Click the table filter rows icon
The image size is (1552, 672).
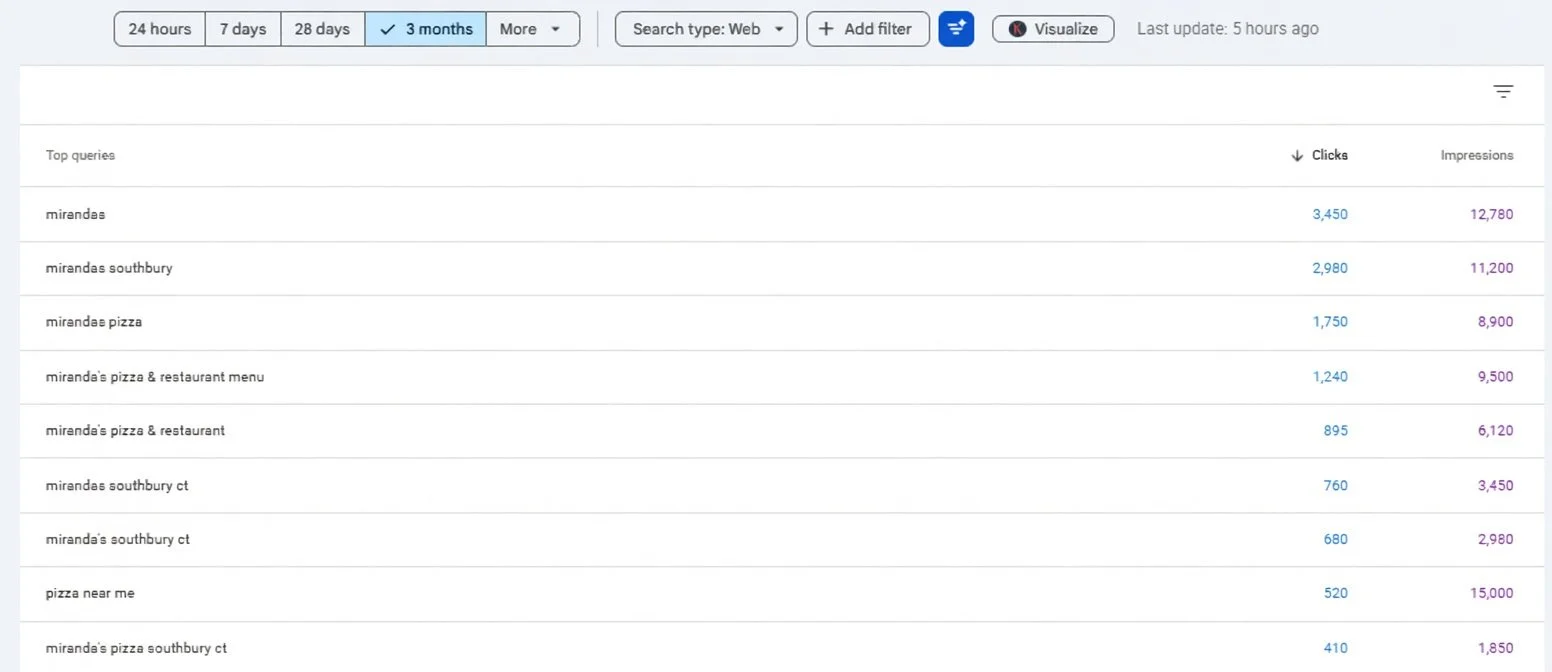tap(1503, 92)
